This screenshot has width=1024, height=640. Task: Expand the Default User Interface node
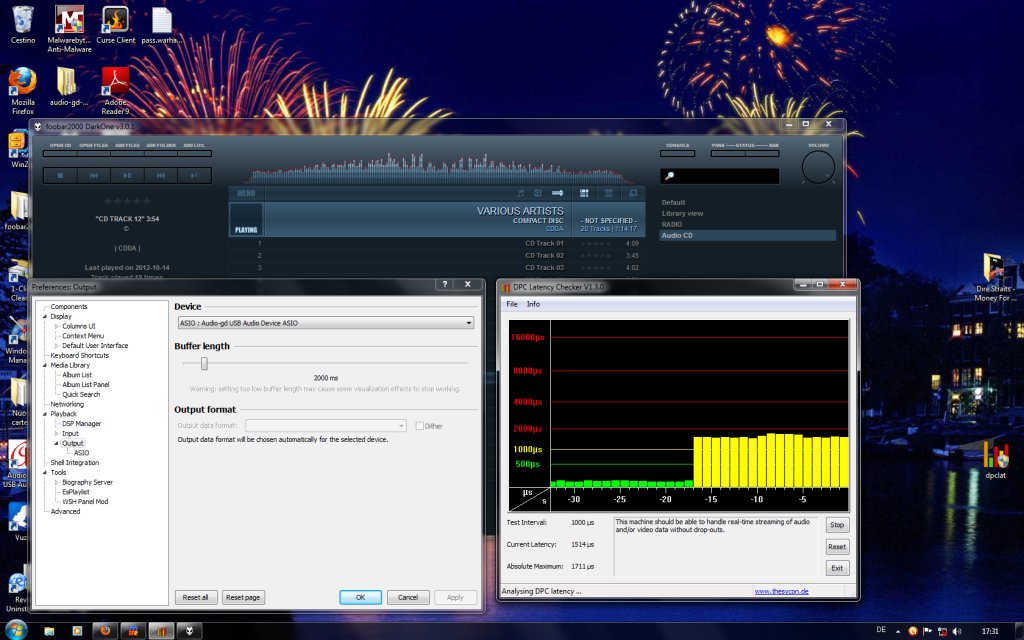(57, 346)
